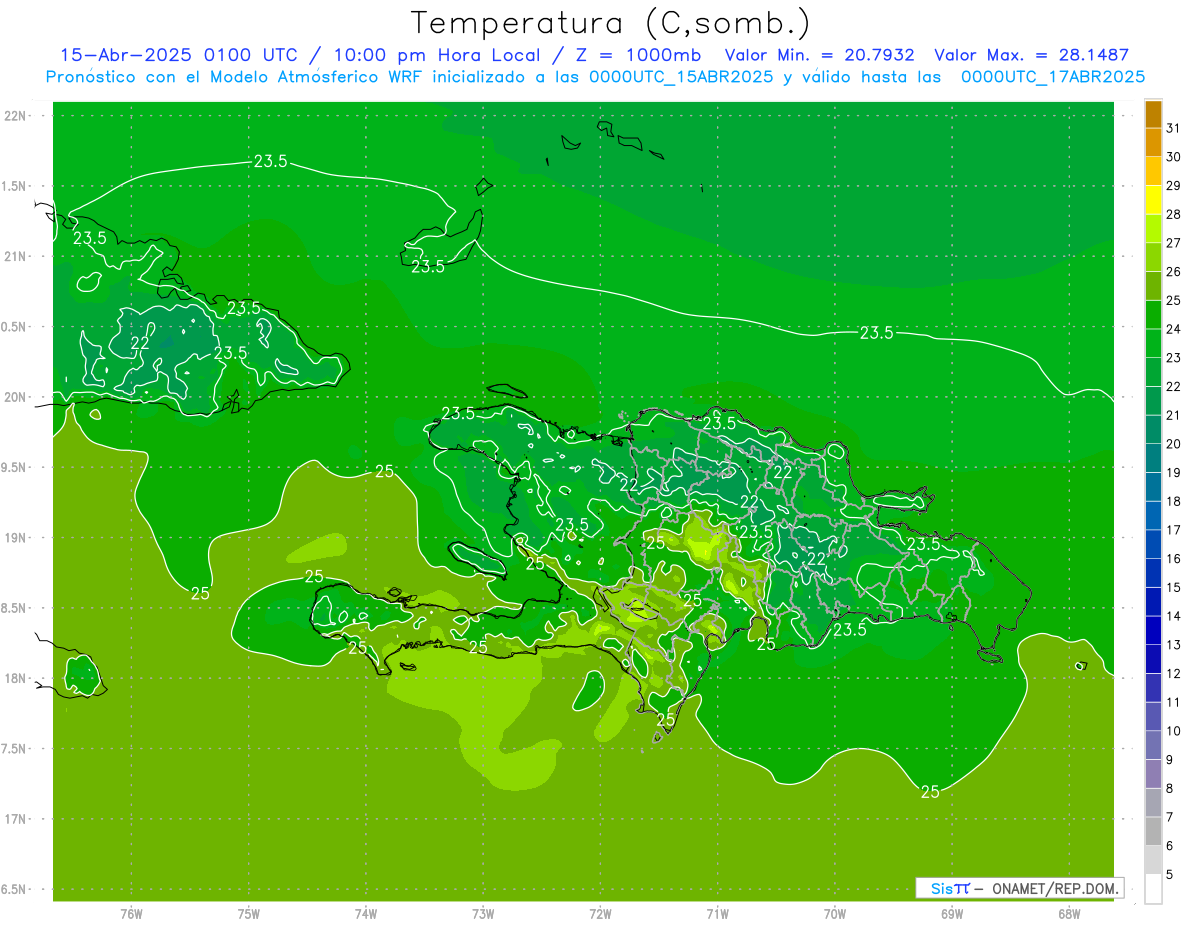Viewport: 1200px width, 927px height.
Task: Click the legend value '22'
Action: point(1174,387)
